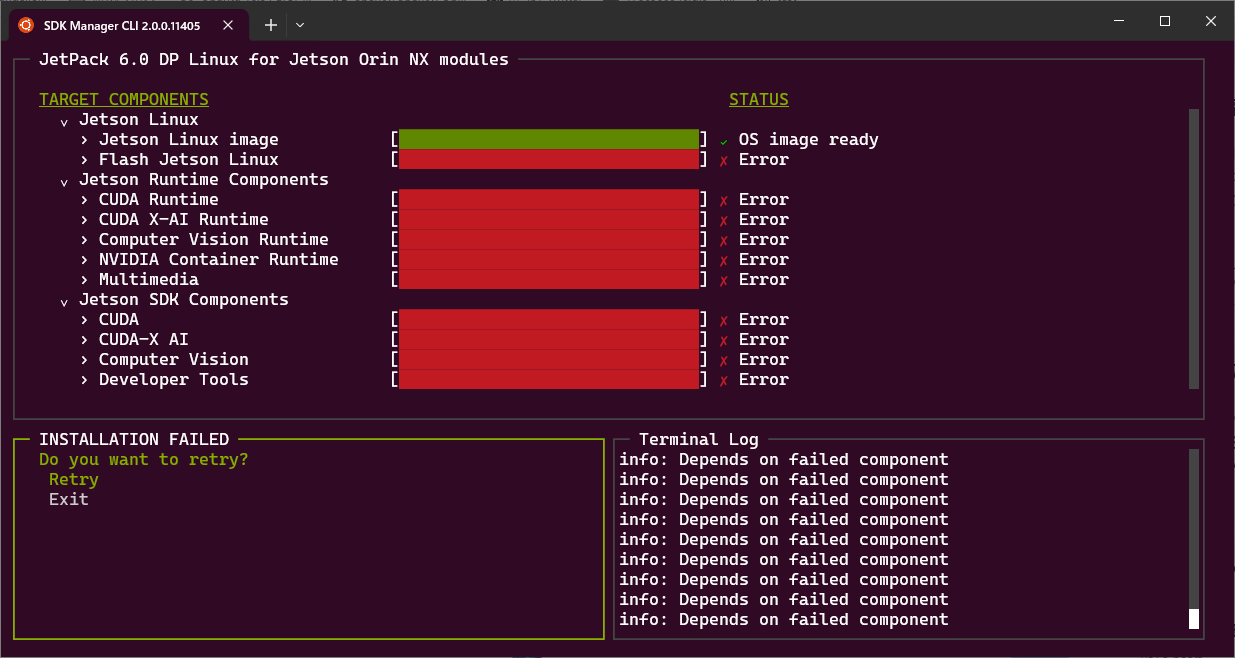This screenshot has height=658, width=1235.
Task: Click the red X beside Flash Jetson Linux
Action: coord(725,159)
